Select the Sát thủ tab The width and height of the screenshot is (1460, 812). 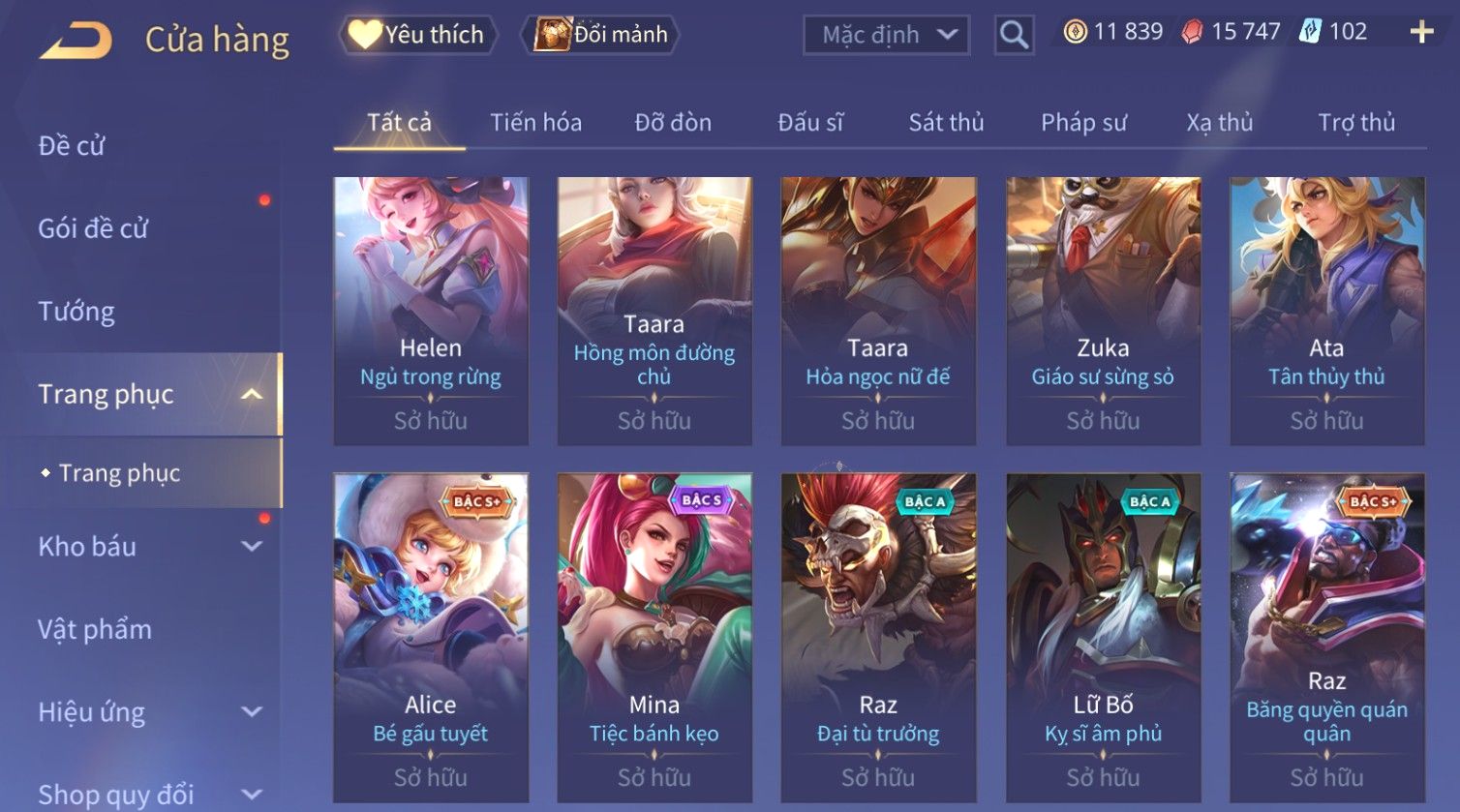[946, 122]
